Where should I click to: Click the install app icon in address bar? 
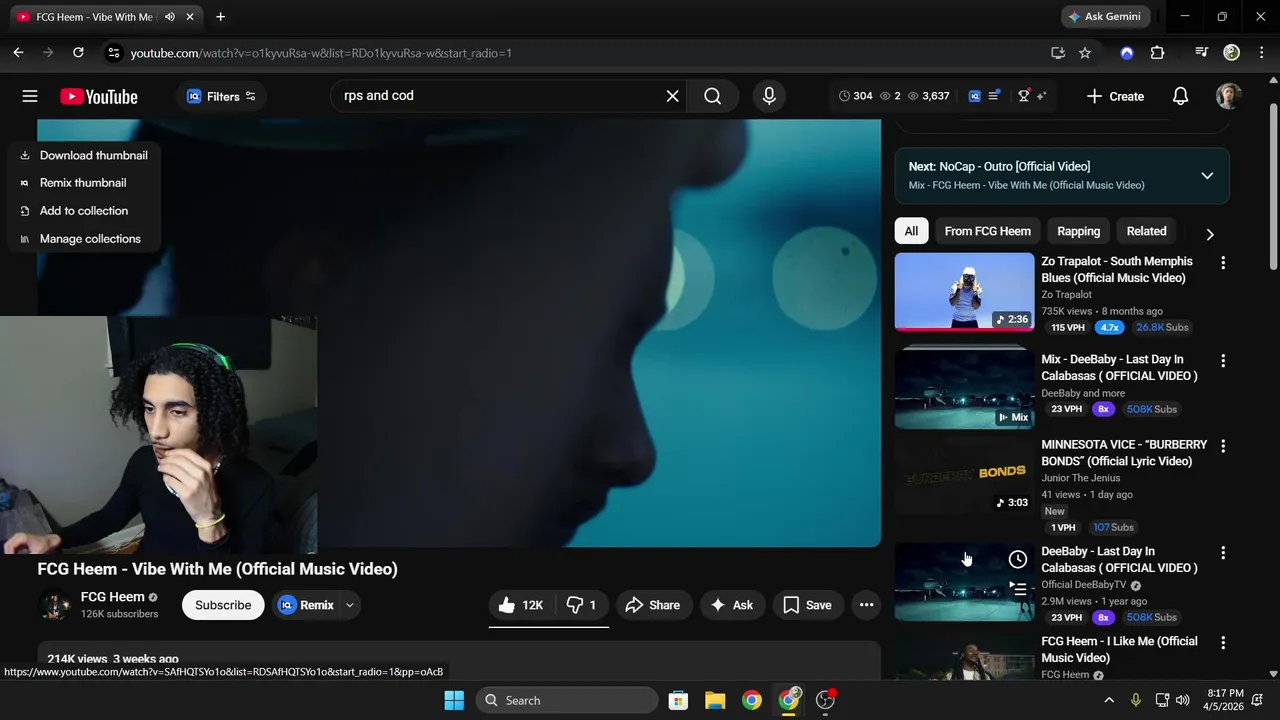(x=1058, y=53)
